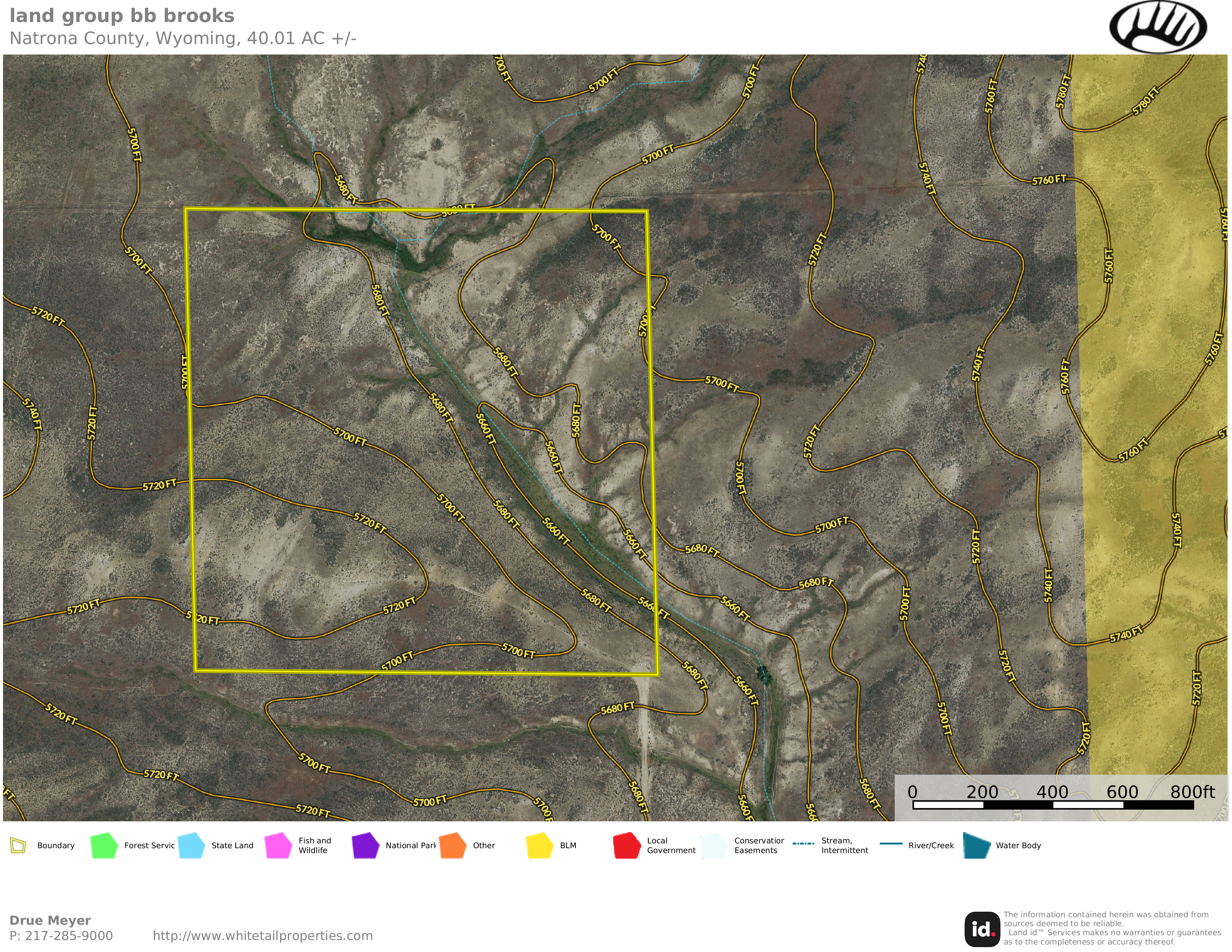The width and height of the screenshot is (1232, 952).
Task: Click the map scale bar
Action: click(x=1053, y=805)
